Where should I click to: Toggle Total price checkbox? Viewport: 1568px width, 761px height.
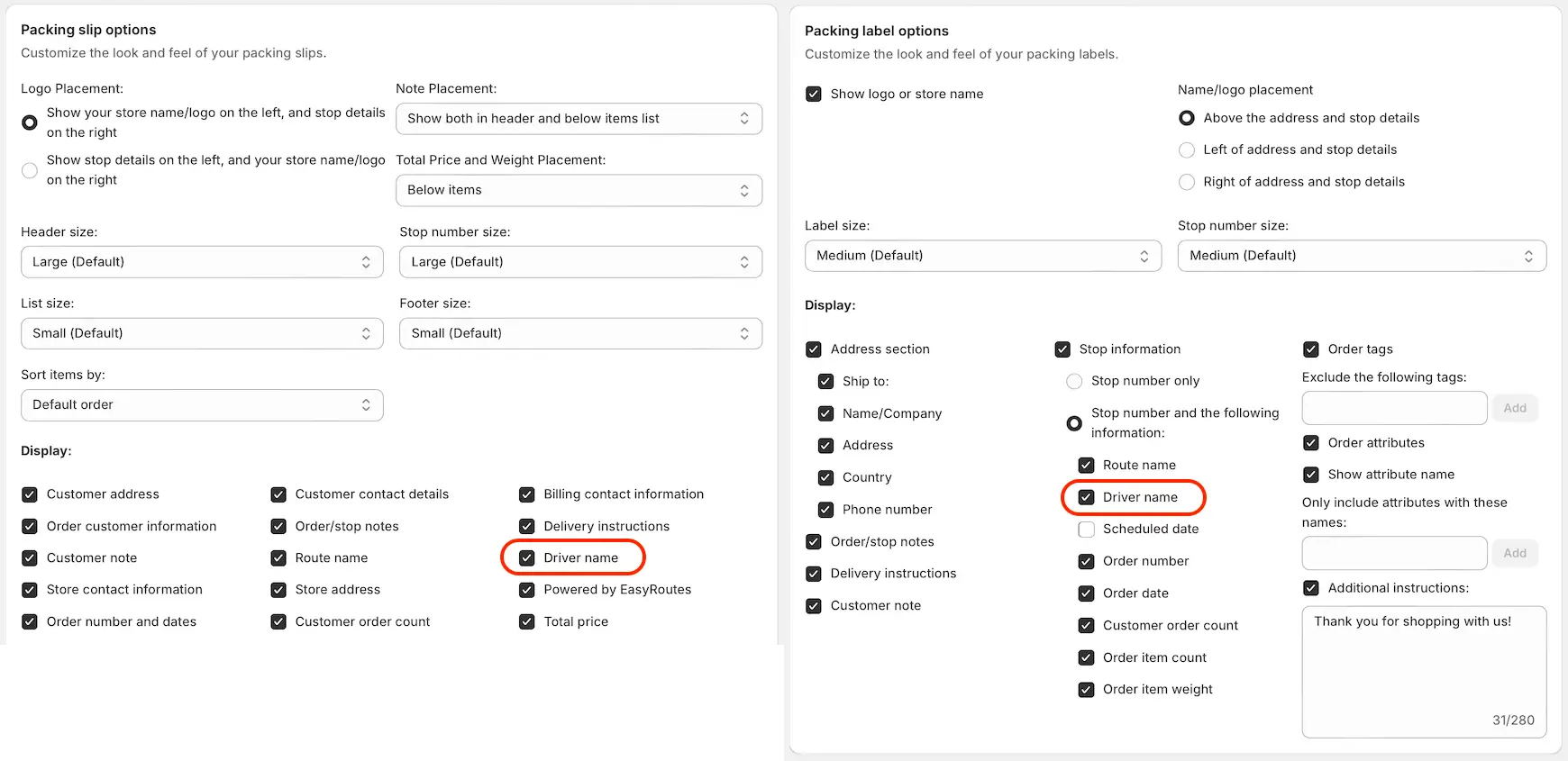[x=527, y=622]
